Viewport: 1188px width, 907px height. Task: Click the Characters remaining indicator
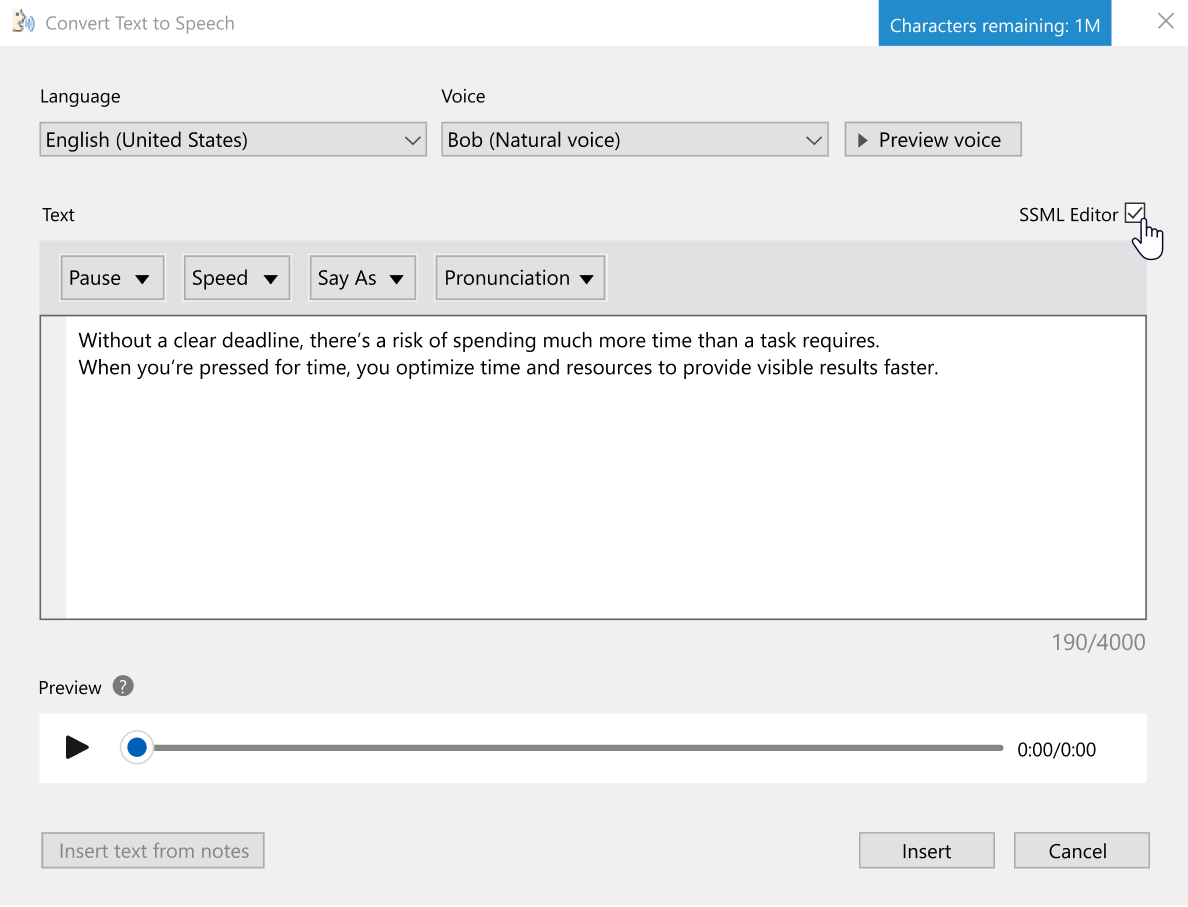tap(994, 26)
